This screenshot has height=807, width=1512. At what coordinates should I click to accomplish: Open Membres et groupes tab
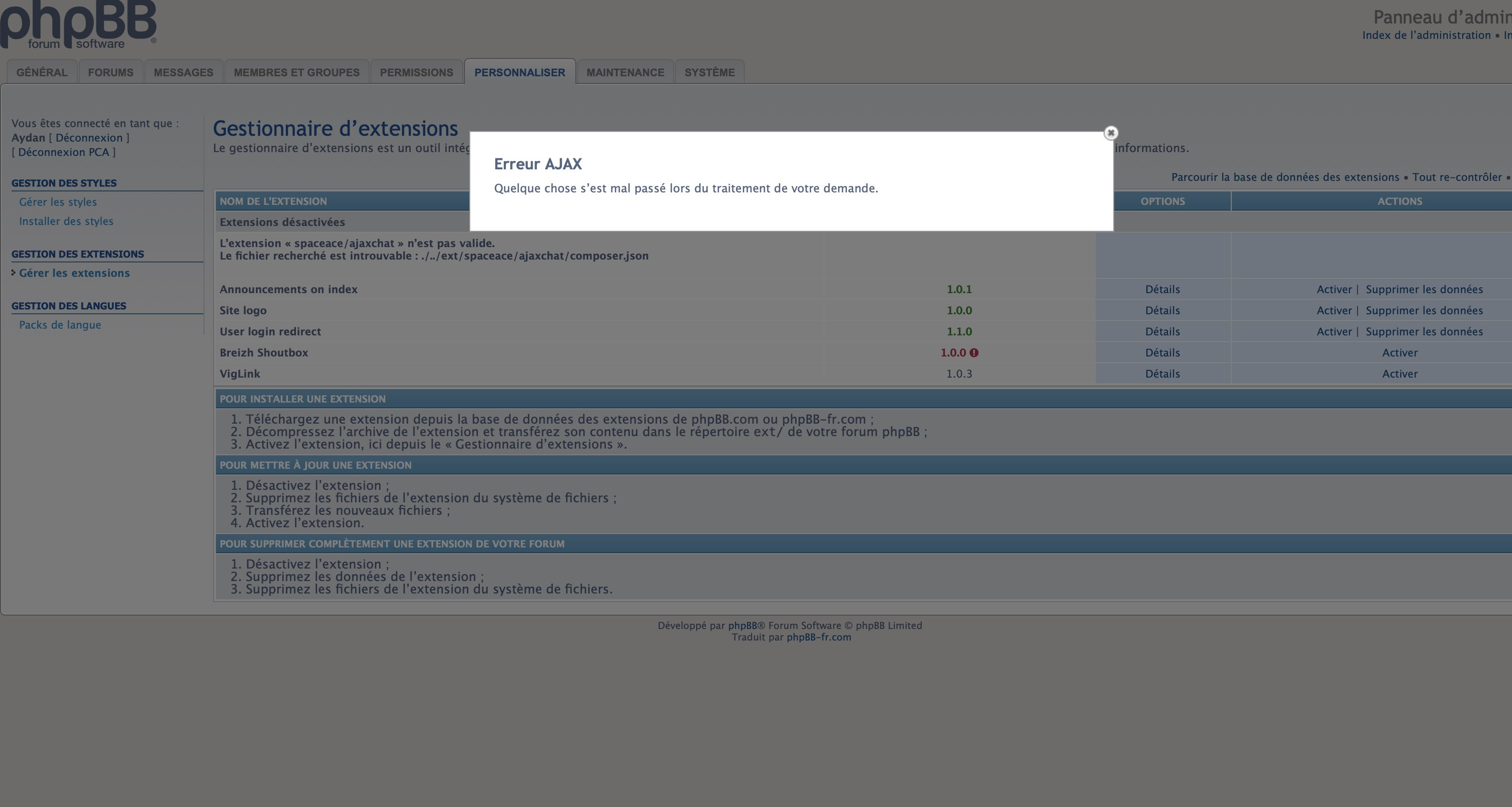pos(297,72)
